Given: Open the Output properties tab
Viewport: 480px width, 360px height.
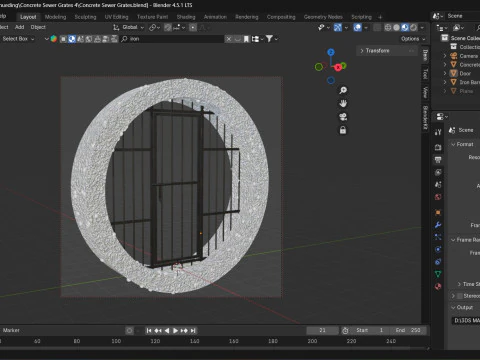Looking at the screenshot, I should click(438, 160).
